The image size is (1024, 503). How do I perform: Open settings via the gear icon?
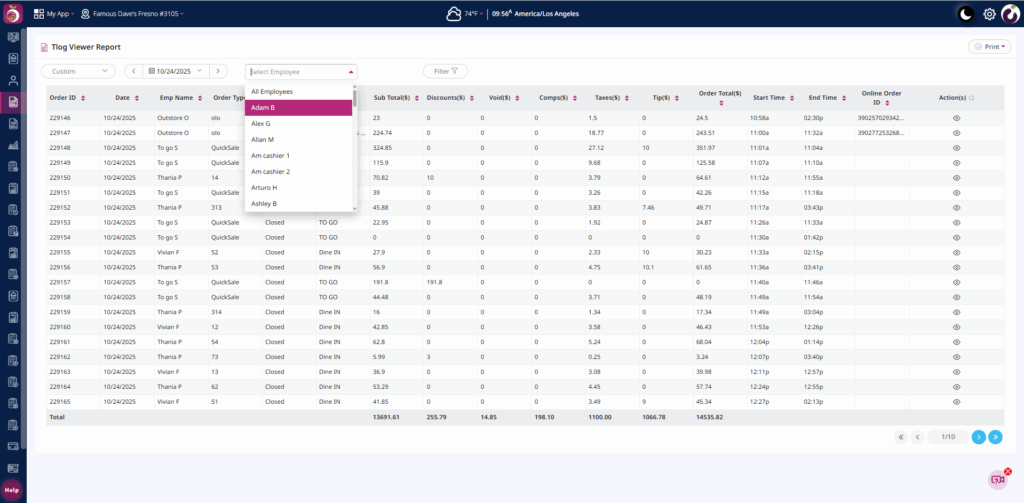pyautogui.click(x=989, y=14)
